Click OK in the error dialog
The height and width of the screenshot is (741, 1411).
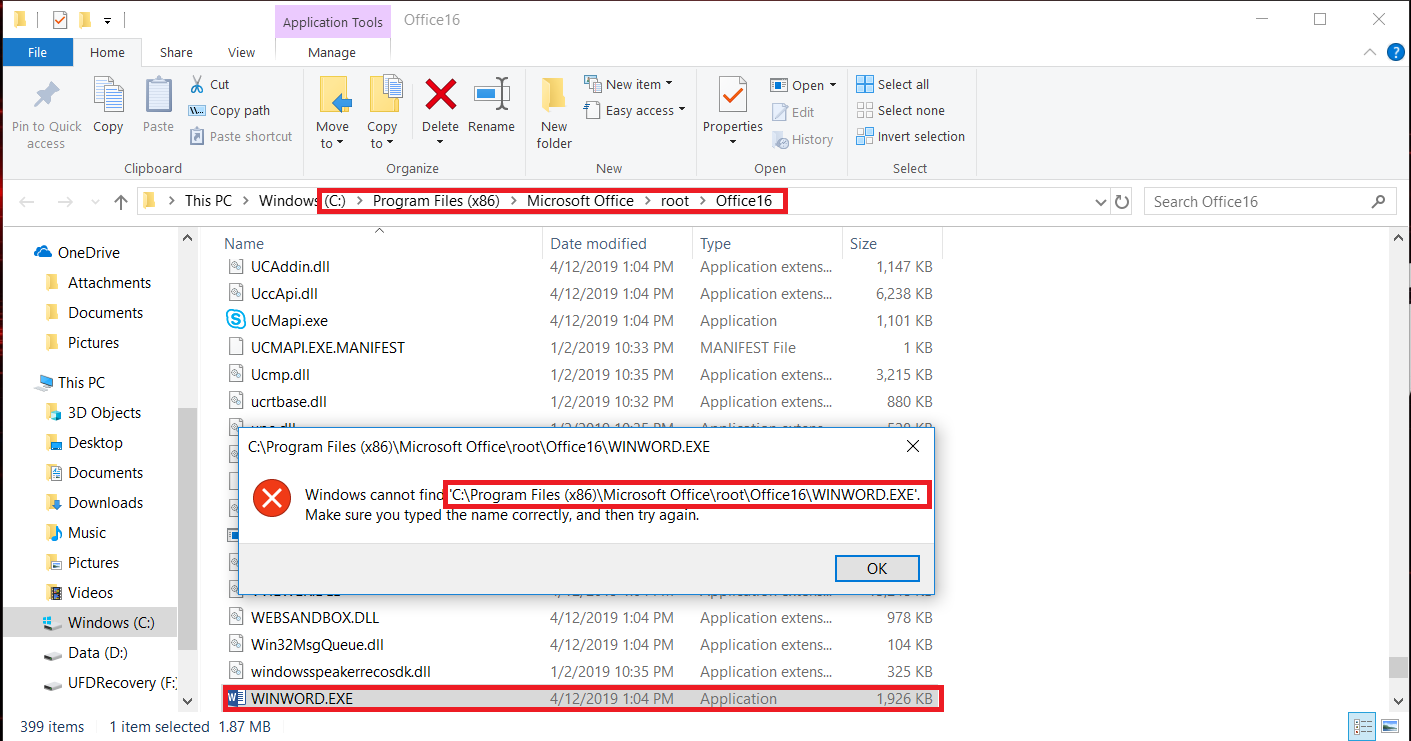876,568
